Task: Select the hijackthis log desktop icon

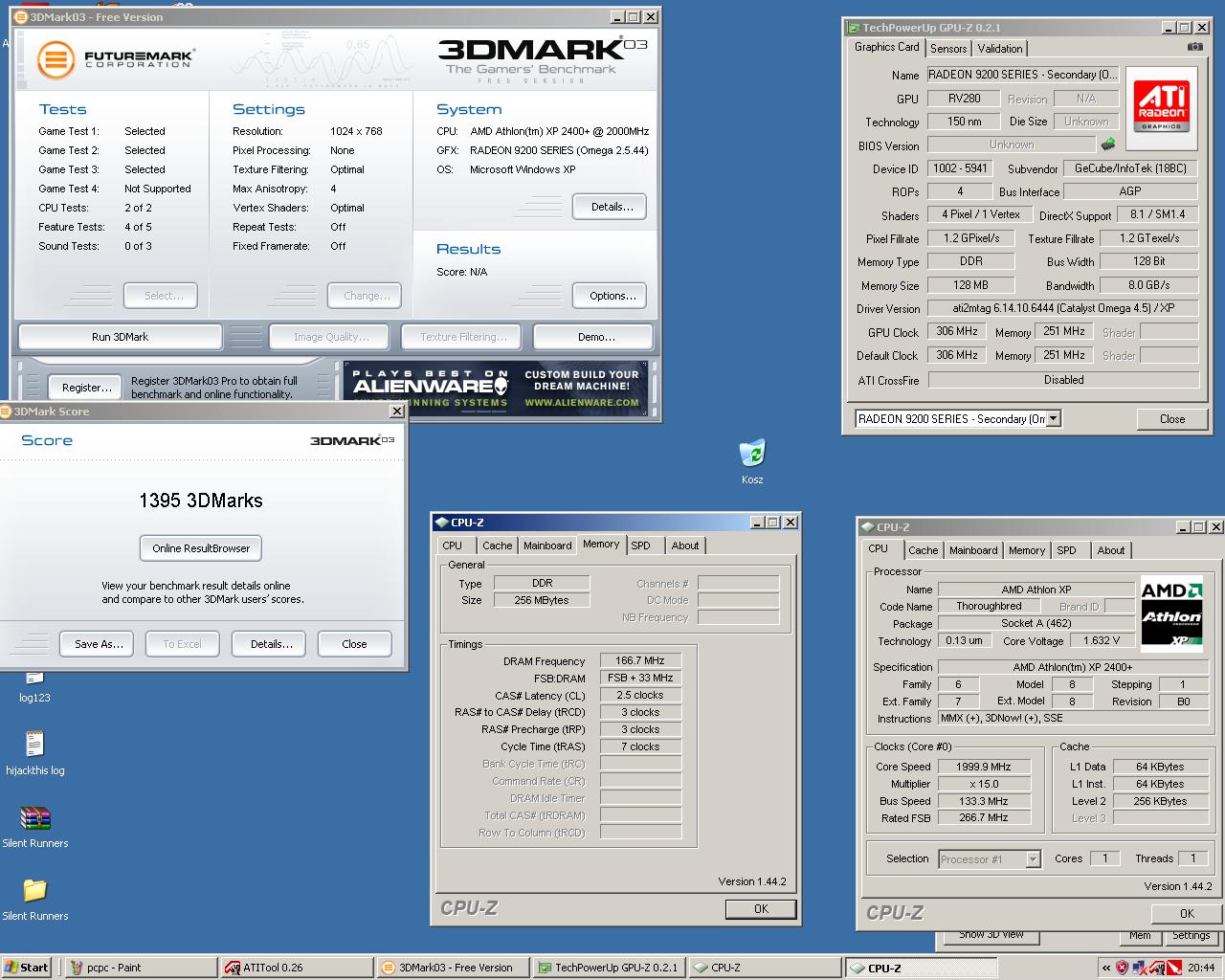Action: click(x=35, y=752)
